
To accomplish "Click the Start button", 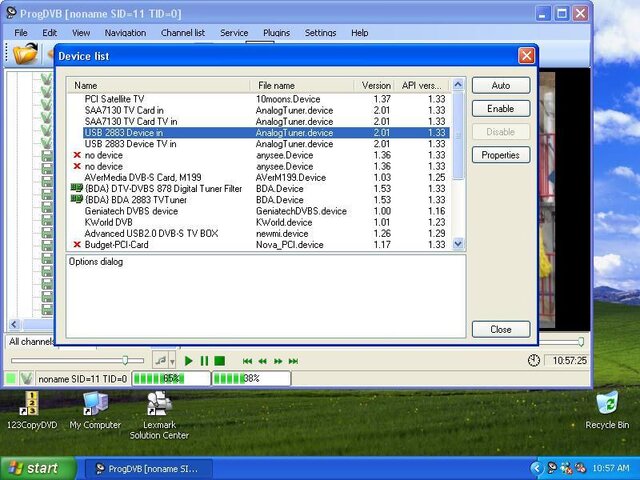I will pos(38,468).
